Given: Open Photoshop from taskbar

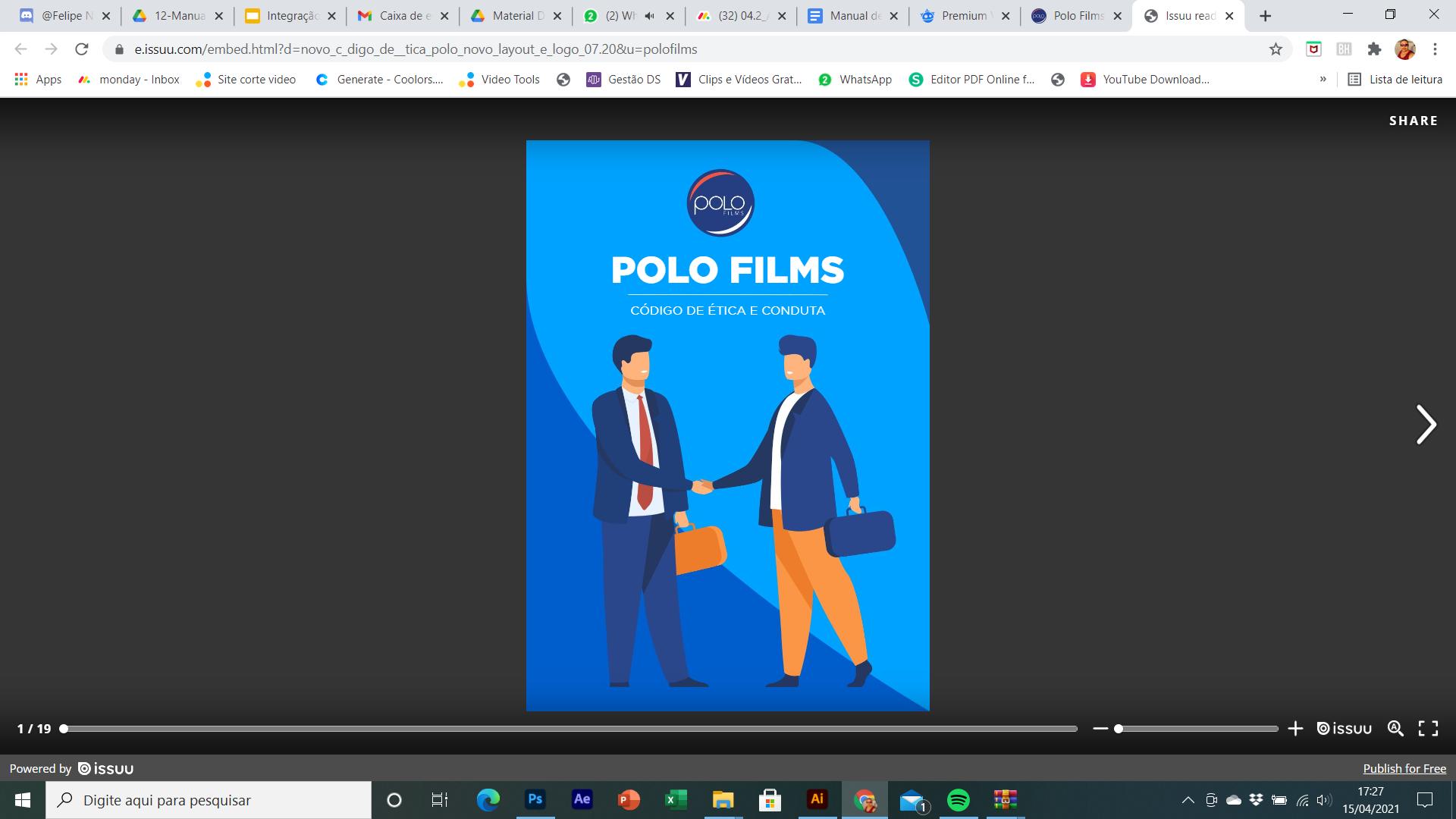Looking at the screenshot, I should 535,800.
